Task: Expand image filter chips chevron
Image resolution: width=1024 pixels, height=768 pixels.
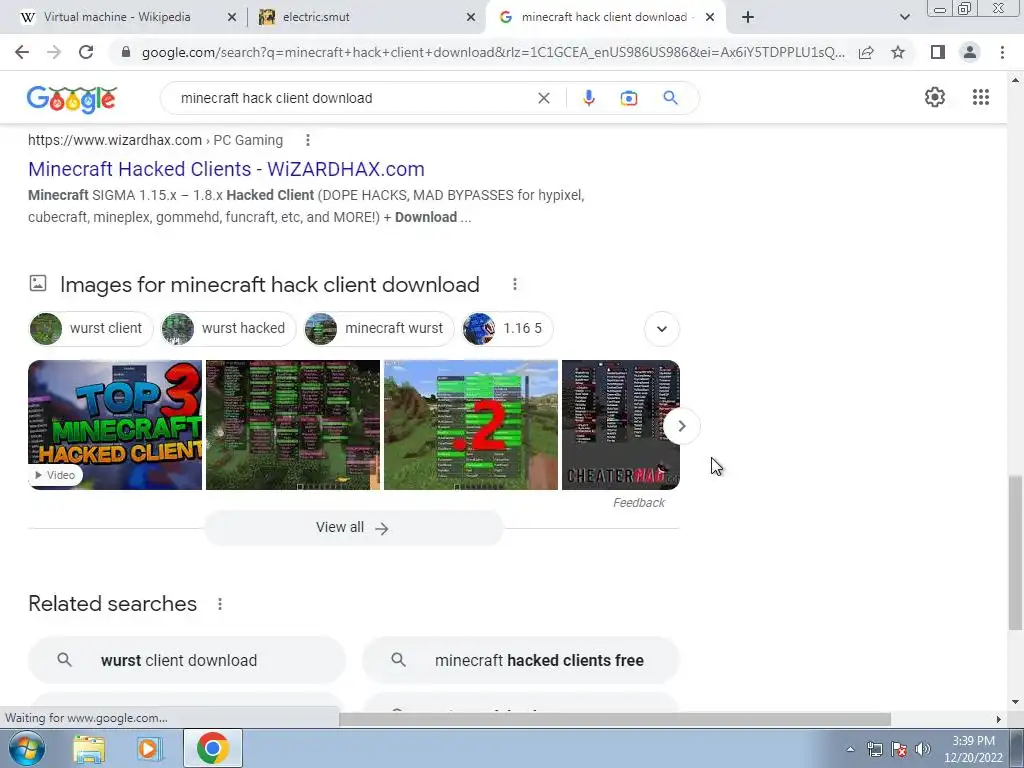Action: pyautogui.click(x=662, y=328)
